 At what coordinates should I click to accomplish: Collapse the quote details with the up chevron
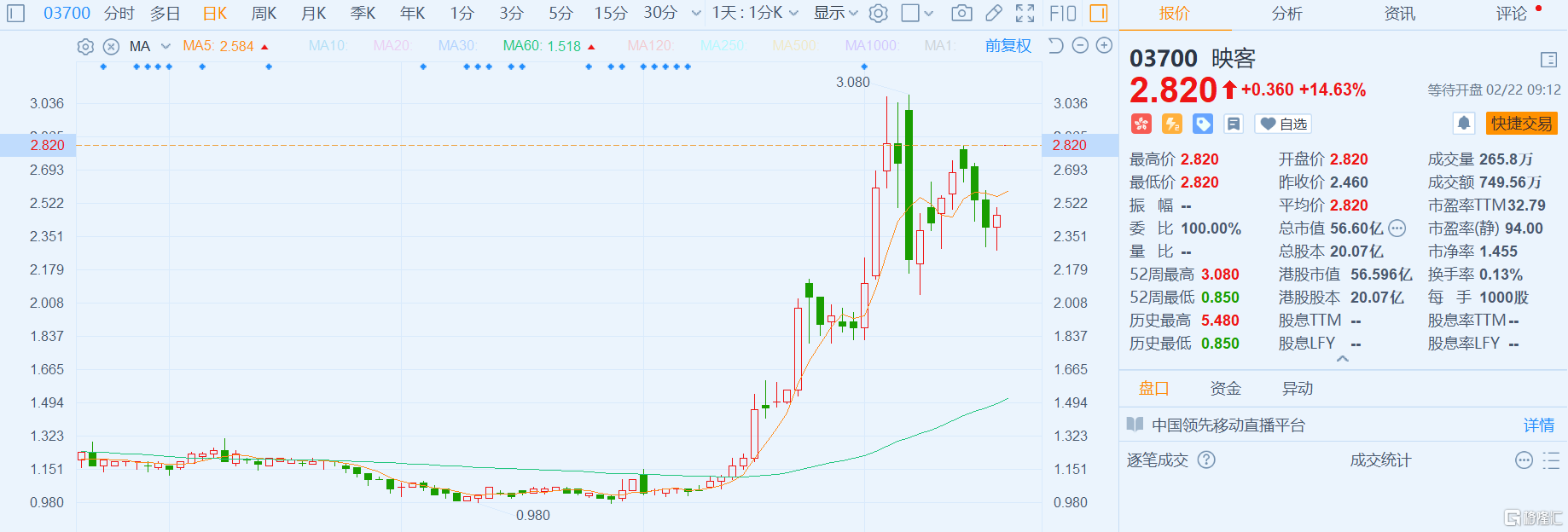click(1342, 359)
